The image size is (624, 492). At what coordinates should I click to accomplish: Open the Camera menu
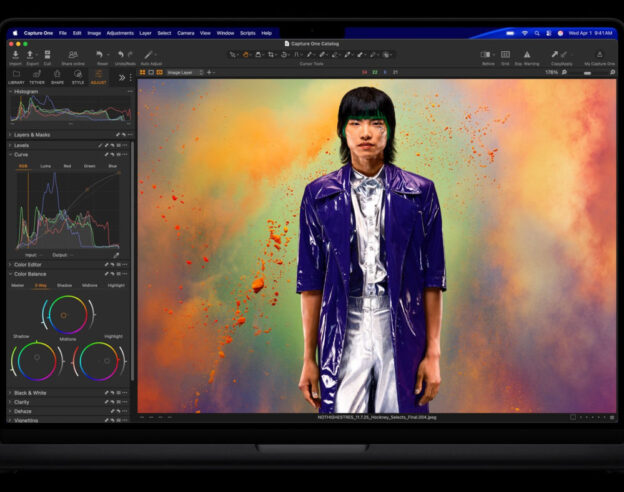tap(185, 33)
